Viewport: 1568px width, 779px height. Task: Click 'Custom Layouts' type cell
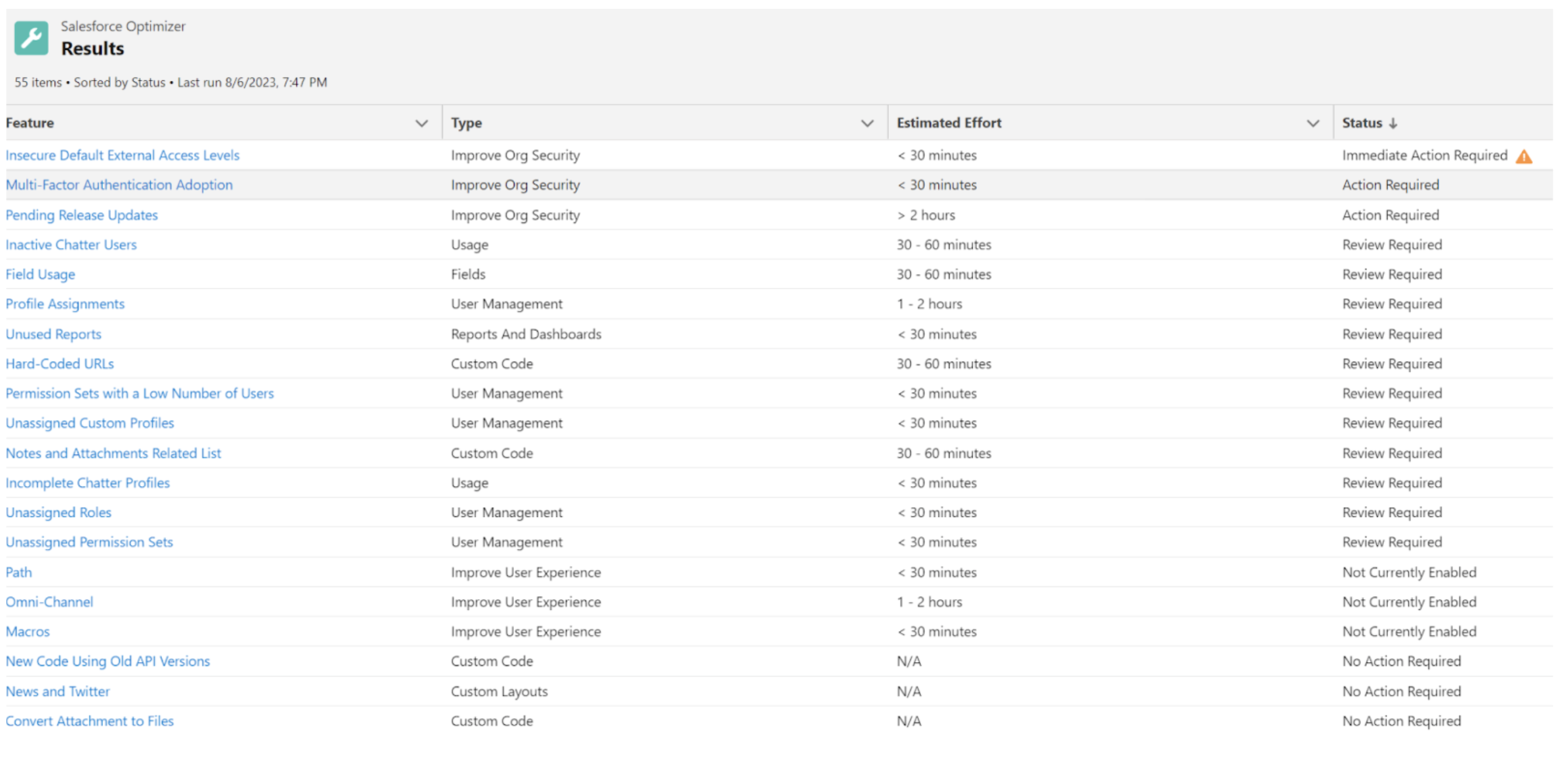500,691
